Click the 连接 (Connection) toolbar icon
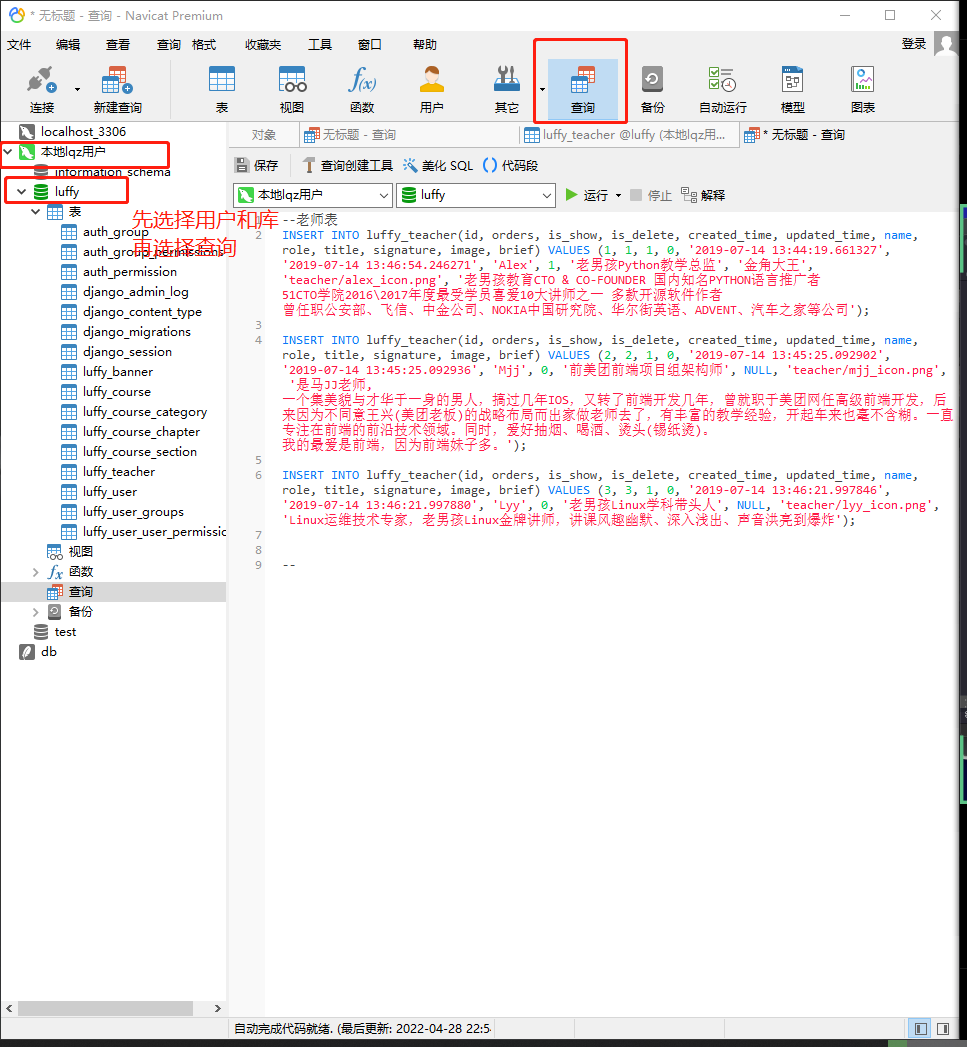Screen dimensions: 967x1047 click(x=41, y=89)
